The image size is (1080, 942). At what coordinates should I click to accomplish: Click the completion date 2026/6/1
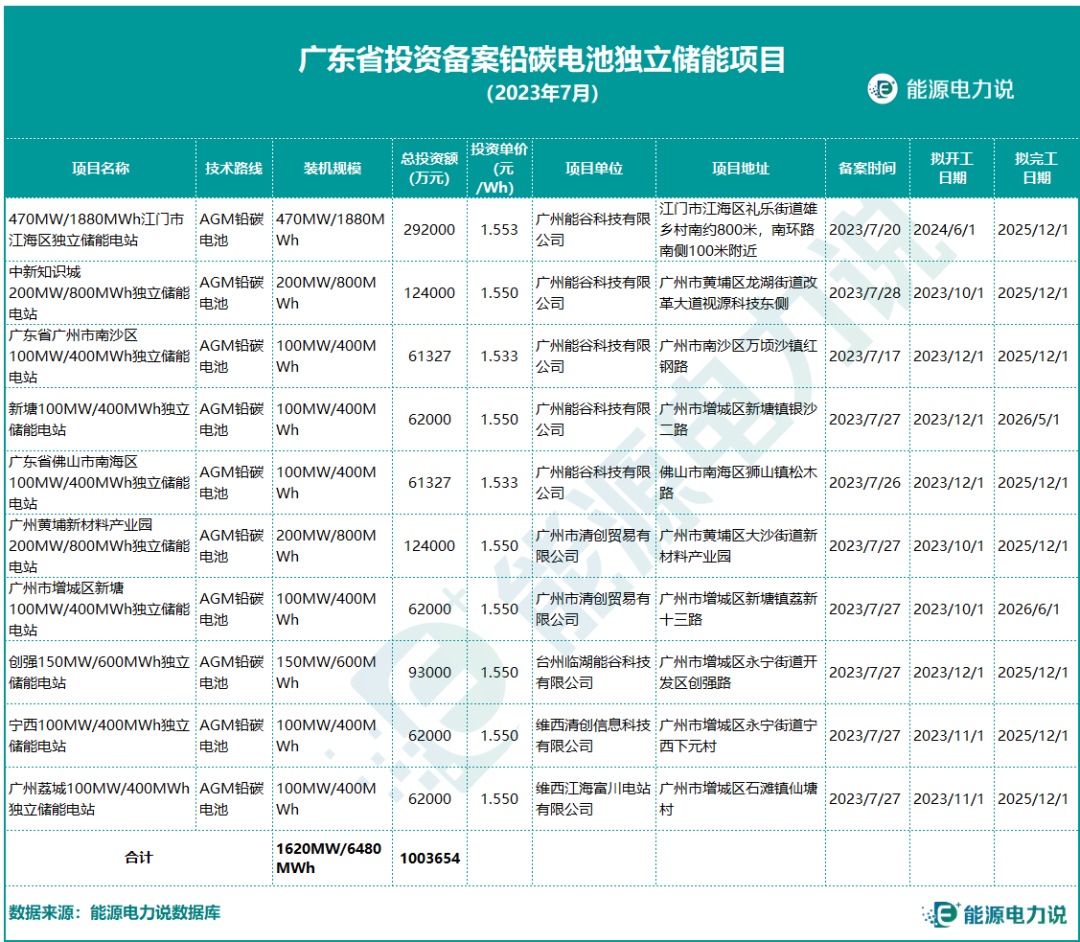[x=1029, y=609]
